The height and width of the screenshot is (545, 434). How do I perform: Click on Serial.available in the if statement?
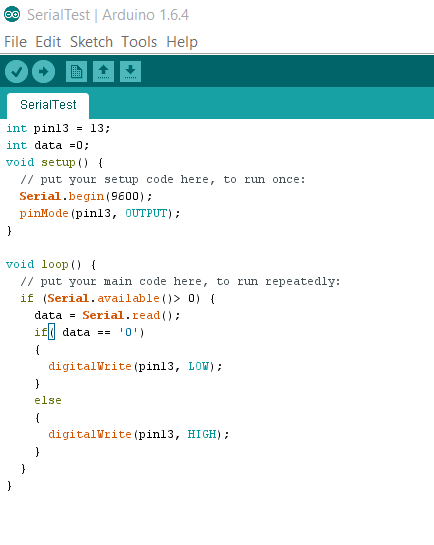103,298
